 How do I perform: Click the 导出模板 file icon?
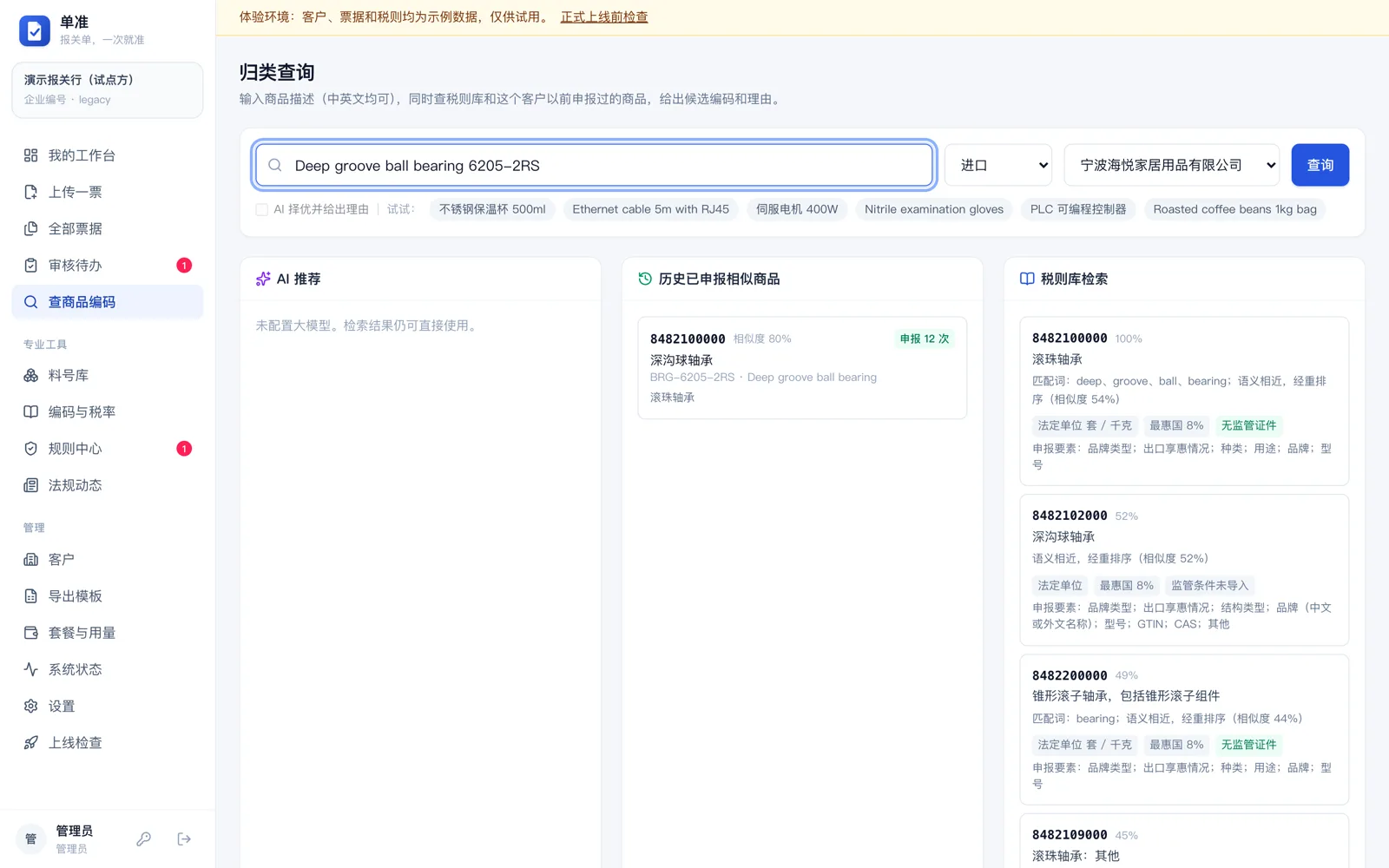[x=31, y=596]
